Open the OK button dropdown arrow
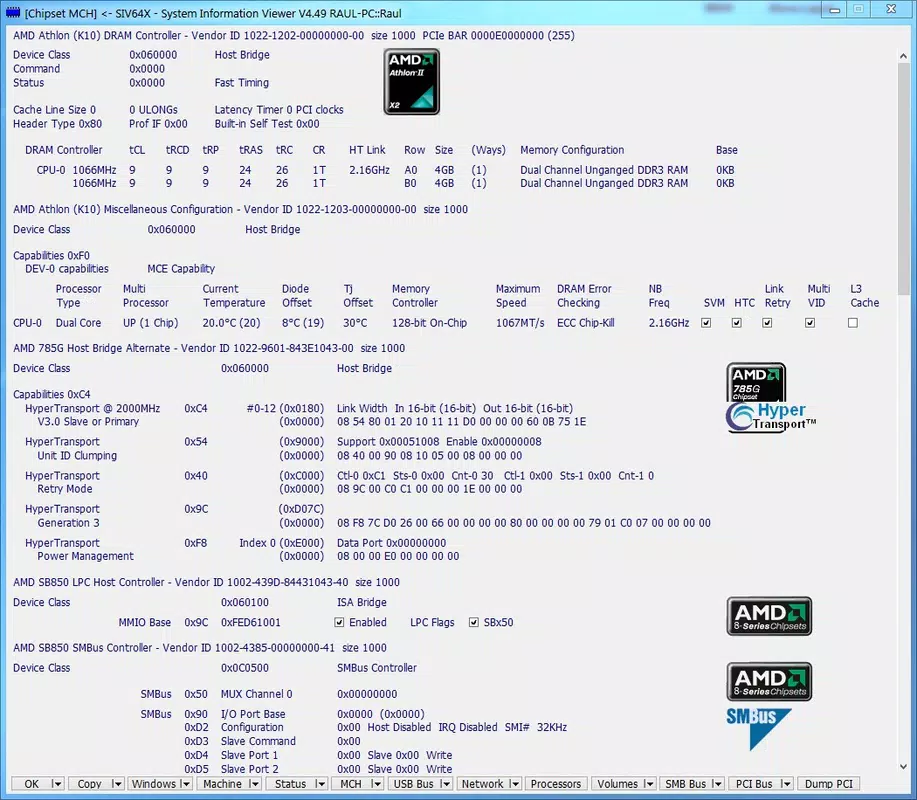 56,784
